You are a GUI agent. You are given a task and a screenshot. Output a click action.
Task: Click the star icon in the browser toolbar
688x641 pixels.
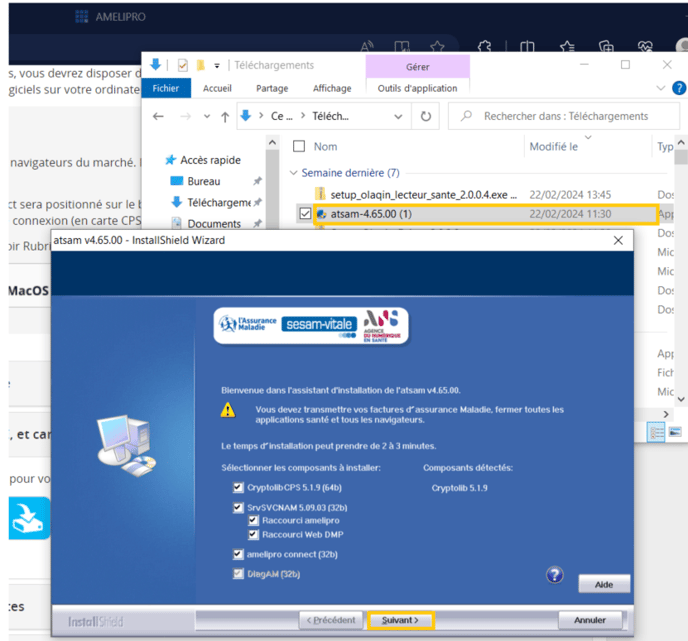click(x=437, y=46)
